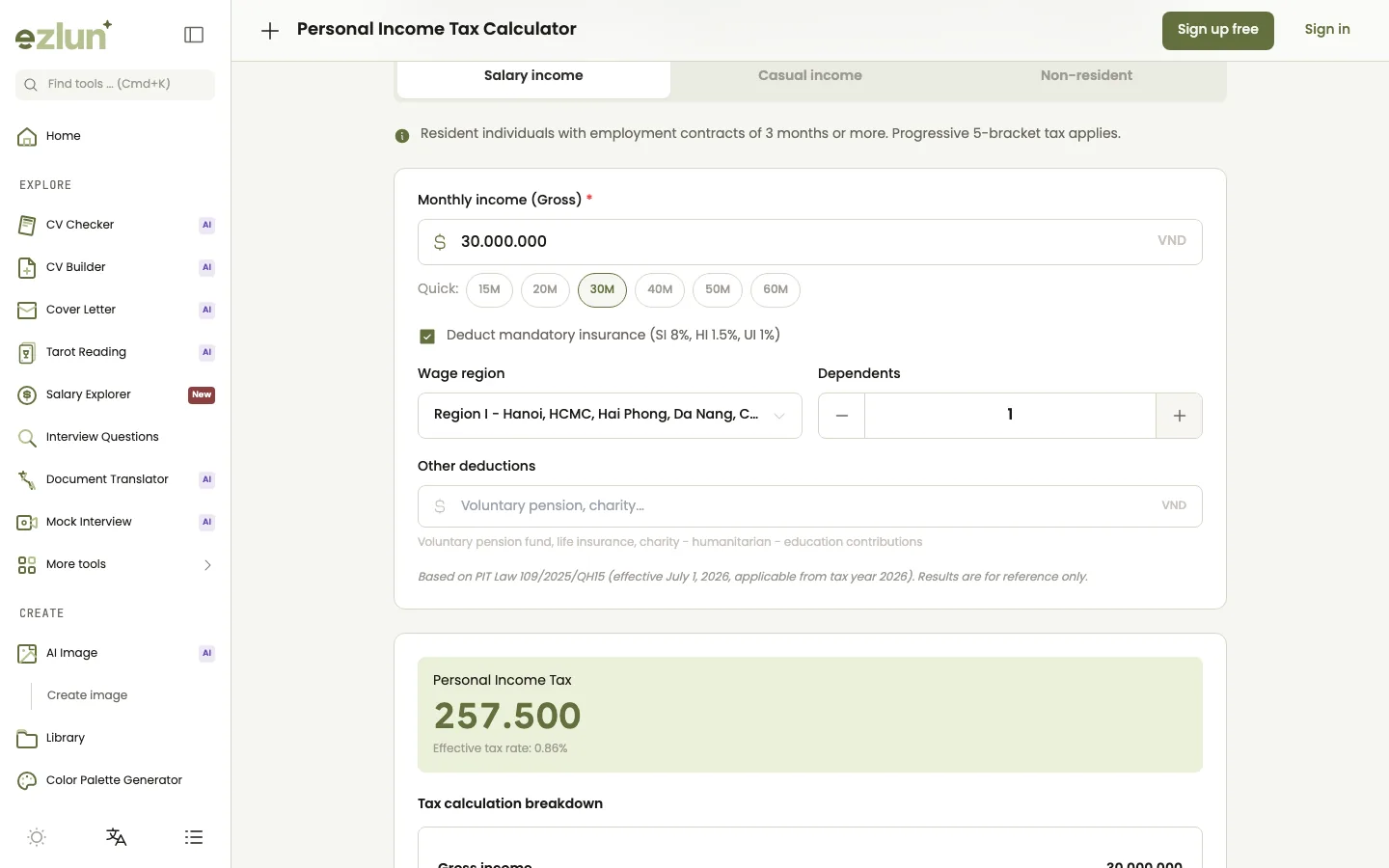
Task: Select the 60M quick amount
Action: [776, 289]
